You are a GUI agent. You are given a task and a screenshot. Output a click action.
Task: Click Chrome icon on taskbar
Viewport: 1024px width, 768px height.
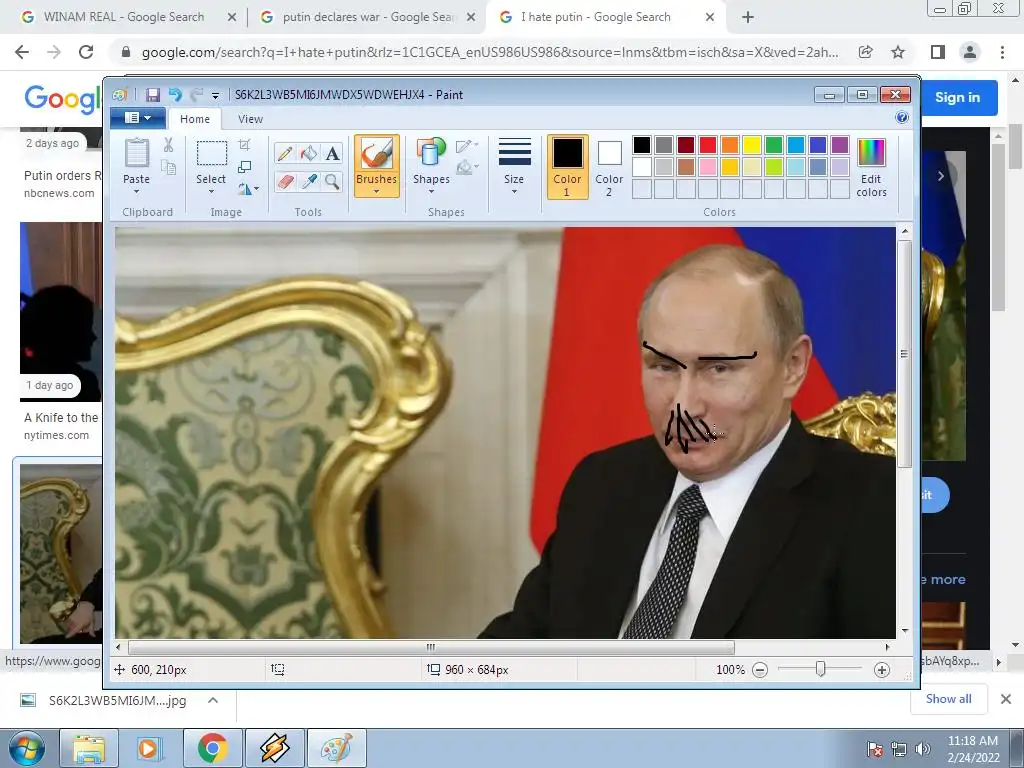[x=212, y=748]
